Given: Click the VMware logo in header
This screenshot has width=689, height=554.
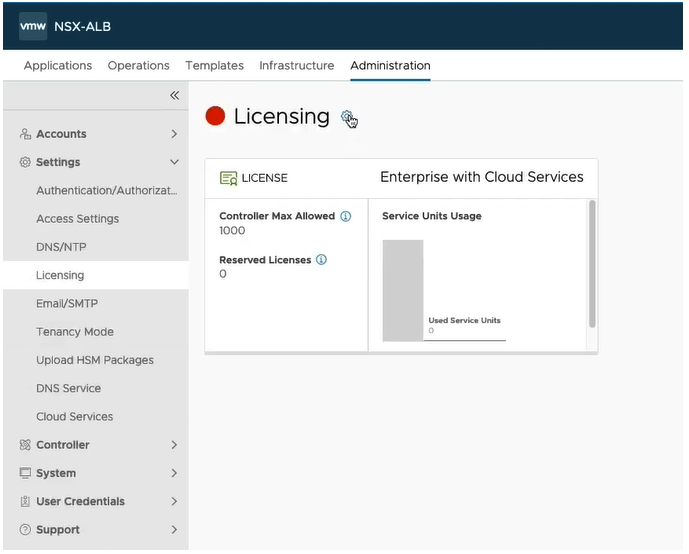Looking at the screenshot, I should (x=33, y=26).
